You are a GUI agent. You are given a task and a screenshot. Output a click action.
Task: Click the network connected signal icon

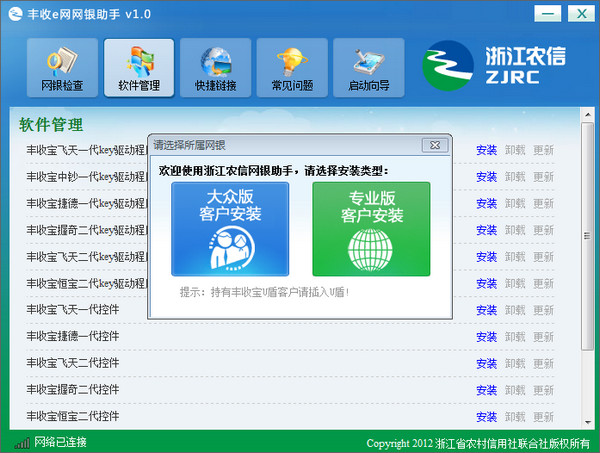point(21,442)
